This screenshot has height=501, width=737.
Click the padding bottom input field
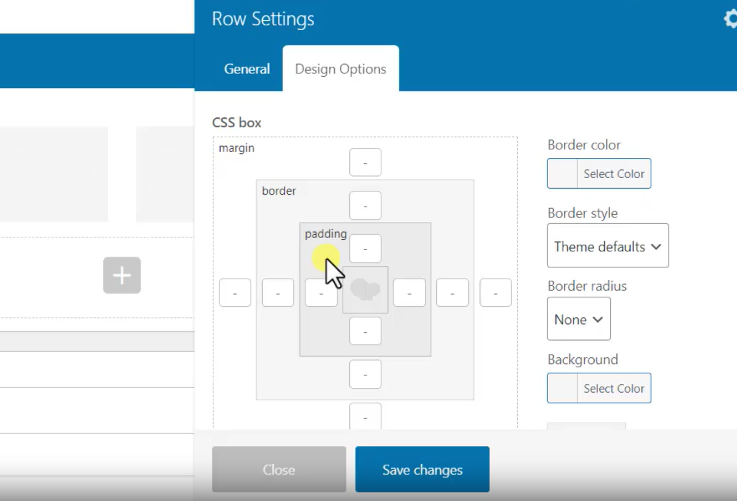click(x=365, y=331)
